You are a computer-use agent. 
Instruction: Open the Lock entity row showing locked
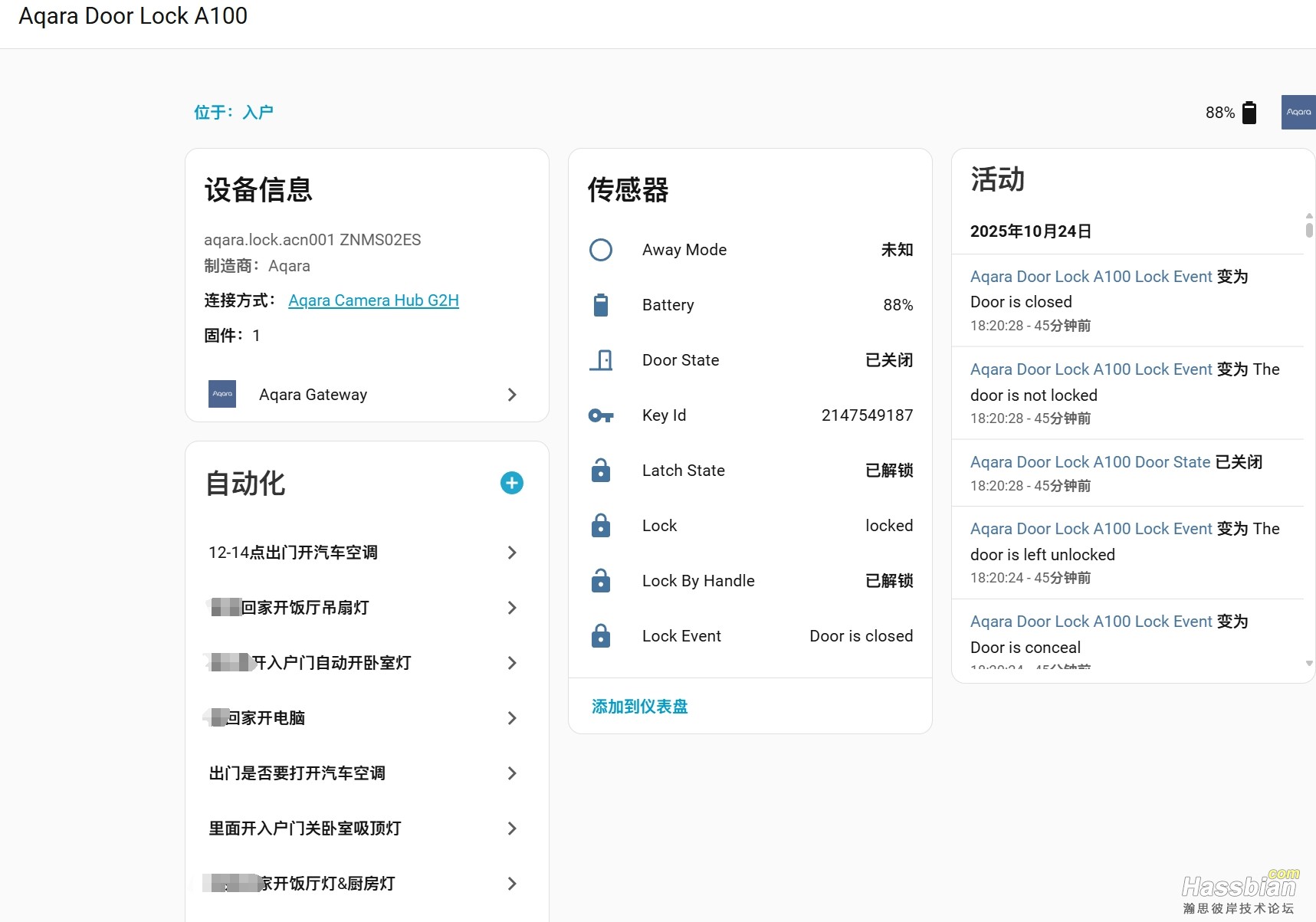pos(750,526)
